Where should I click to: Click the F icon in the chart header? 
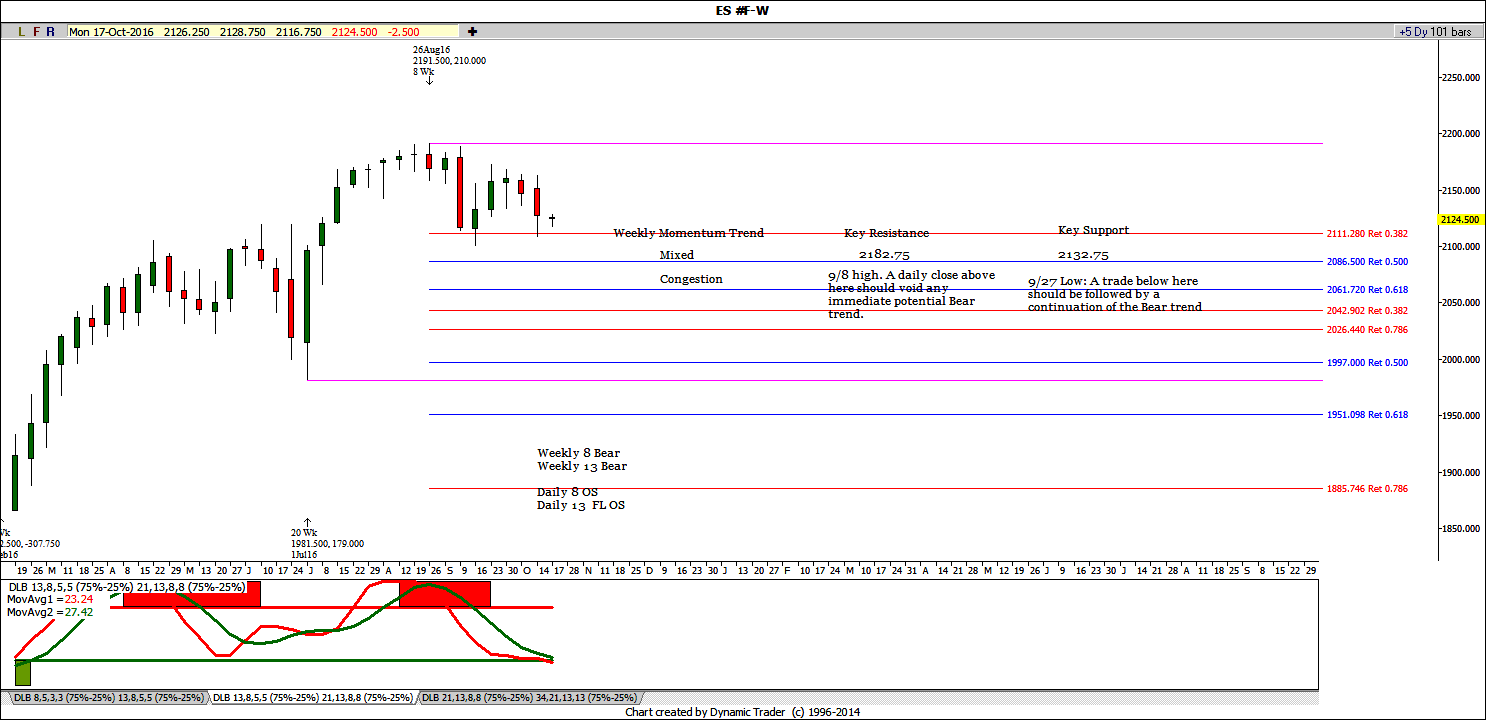point(36,32)
